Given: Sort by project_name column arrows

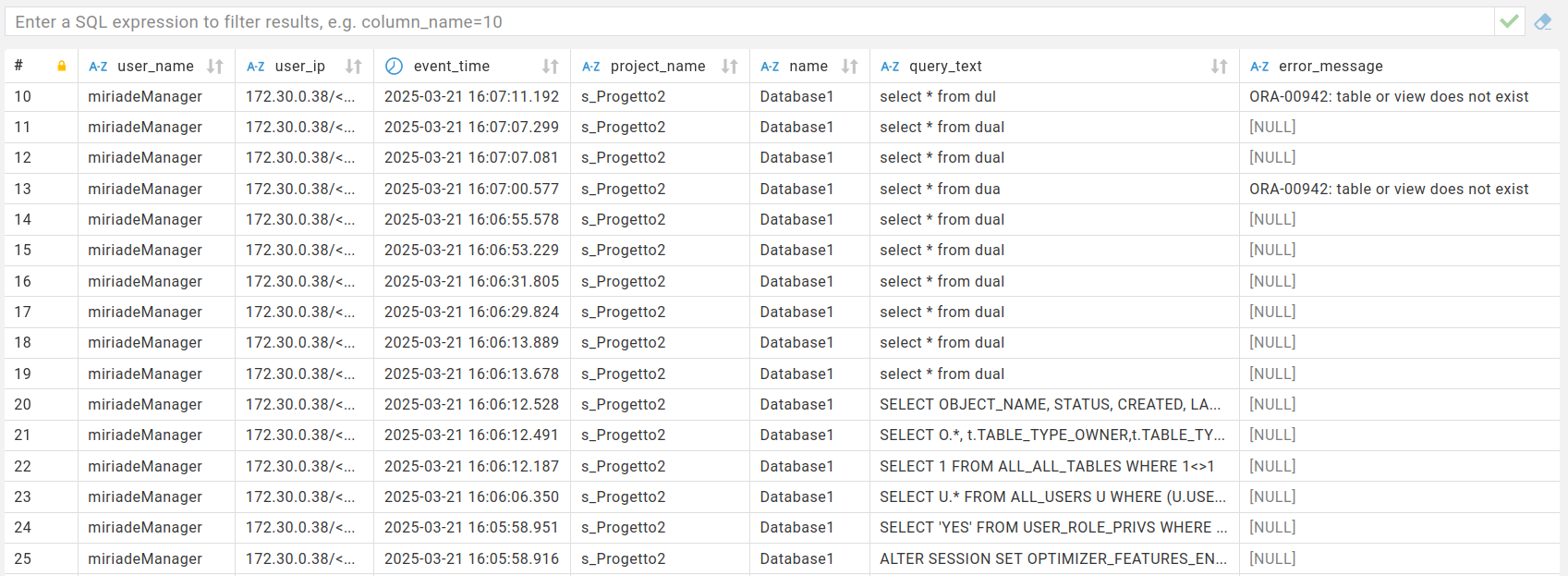Looking at the screenshot, I should pyautogui.click(x=730, y=67).
